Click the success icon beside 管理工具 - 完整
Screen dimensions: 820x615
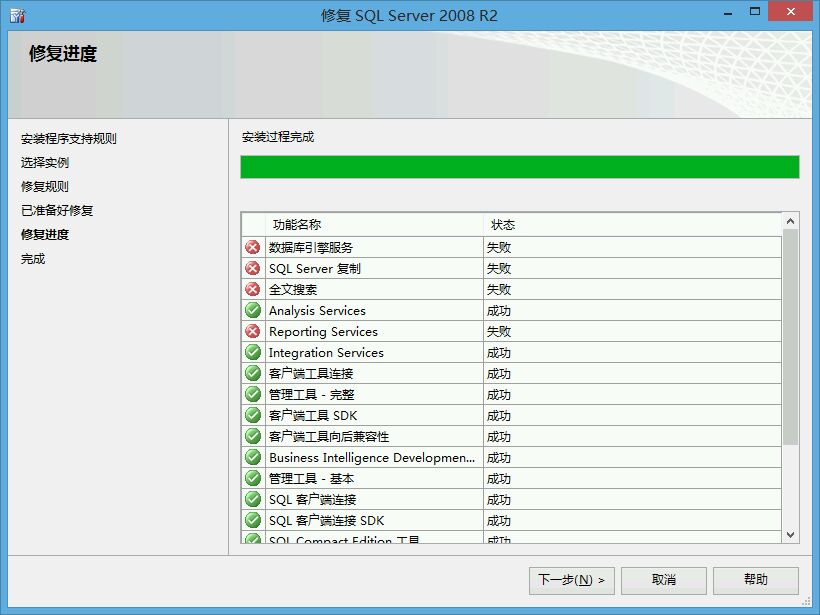click(253, 394)
